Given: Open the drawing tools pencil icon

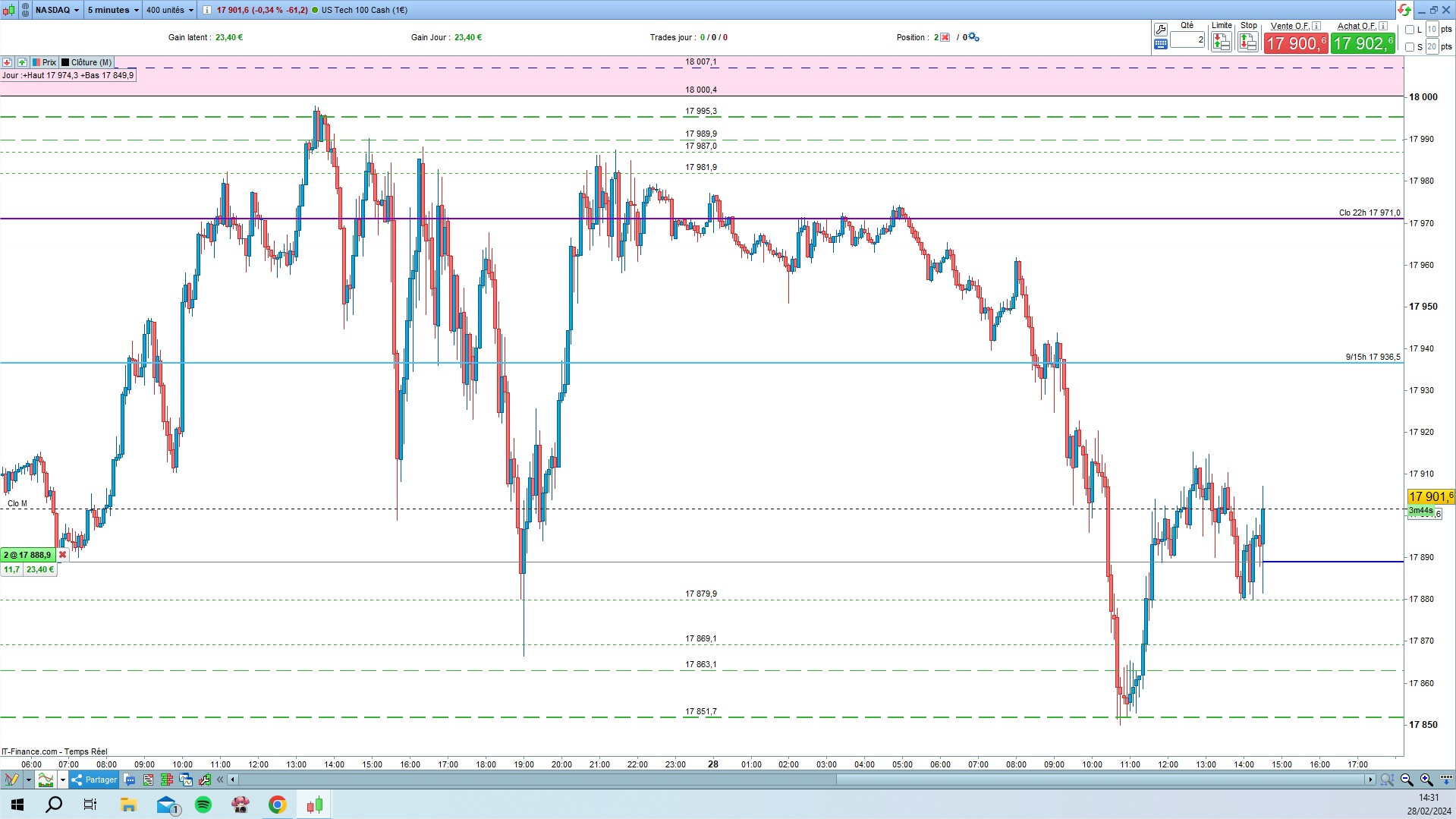Looking at the screenshot, I should [11, 780].
